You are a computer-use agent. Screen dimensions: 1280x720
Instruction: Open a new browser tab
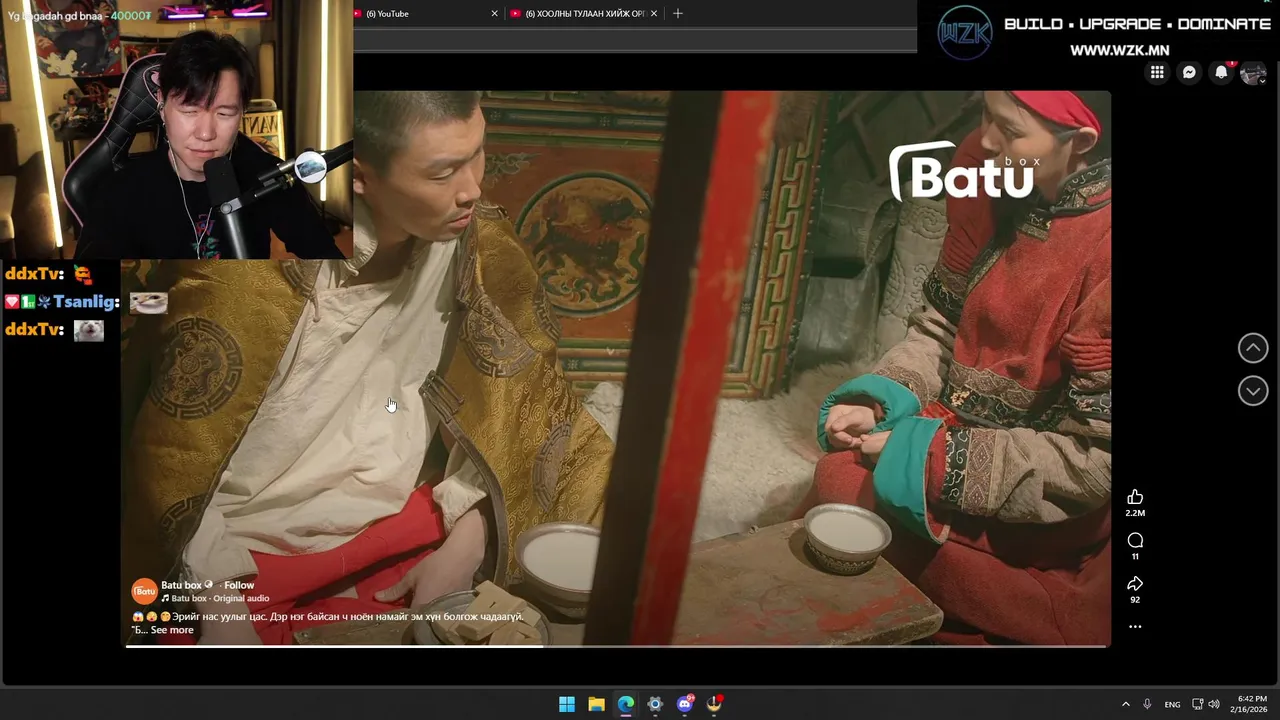tap(678, 14)
